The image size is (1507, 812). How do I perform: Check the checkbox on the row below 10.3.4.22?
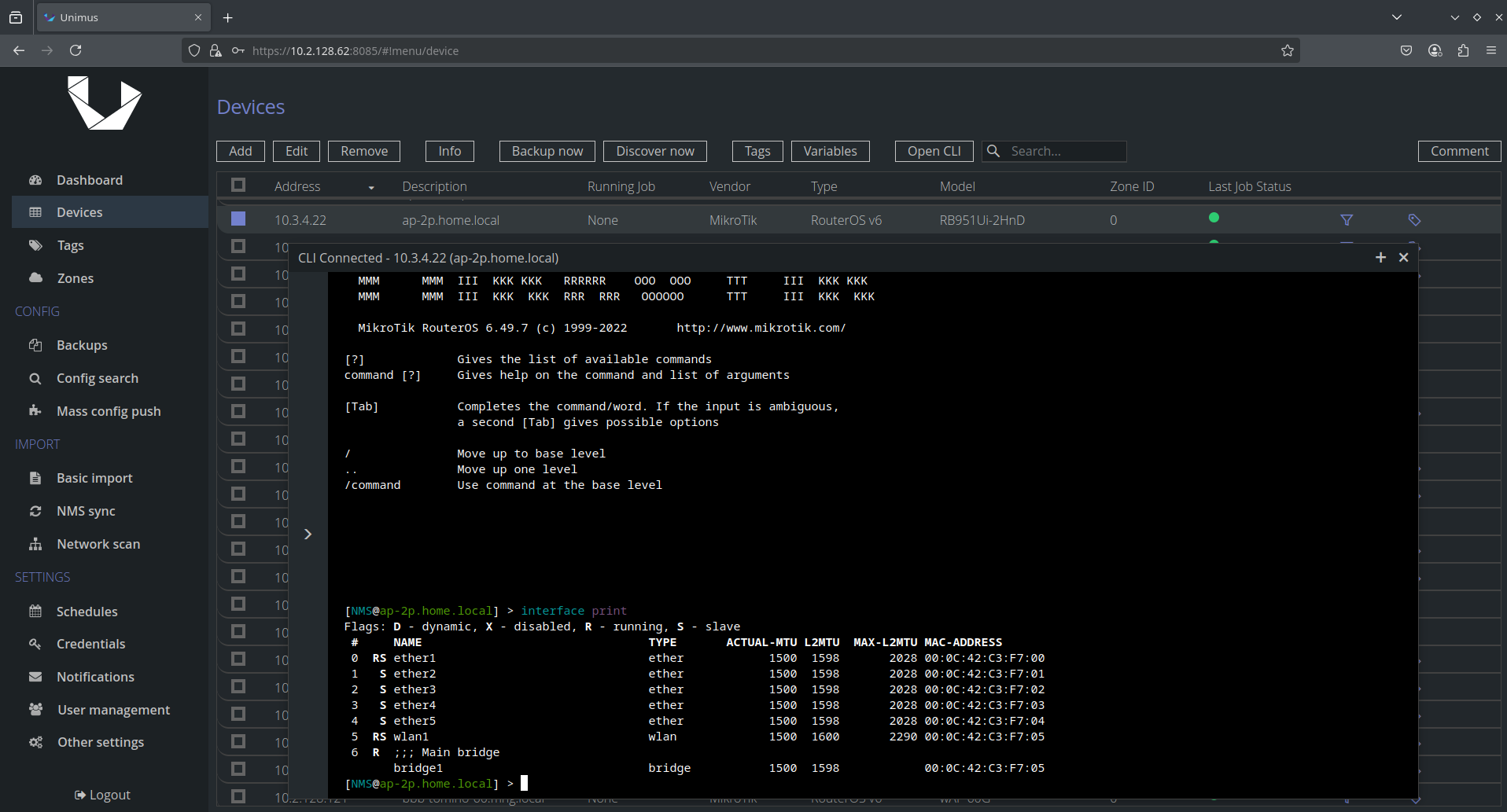coord(238,247)
